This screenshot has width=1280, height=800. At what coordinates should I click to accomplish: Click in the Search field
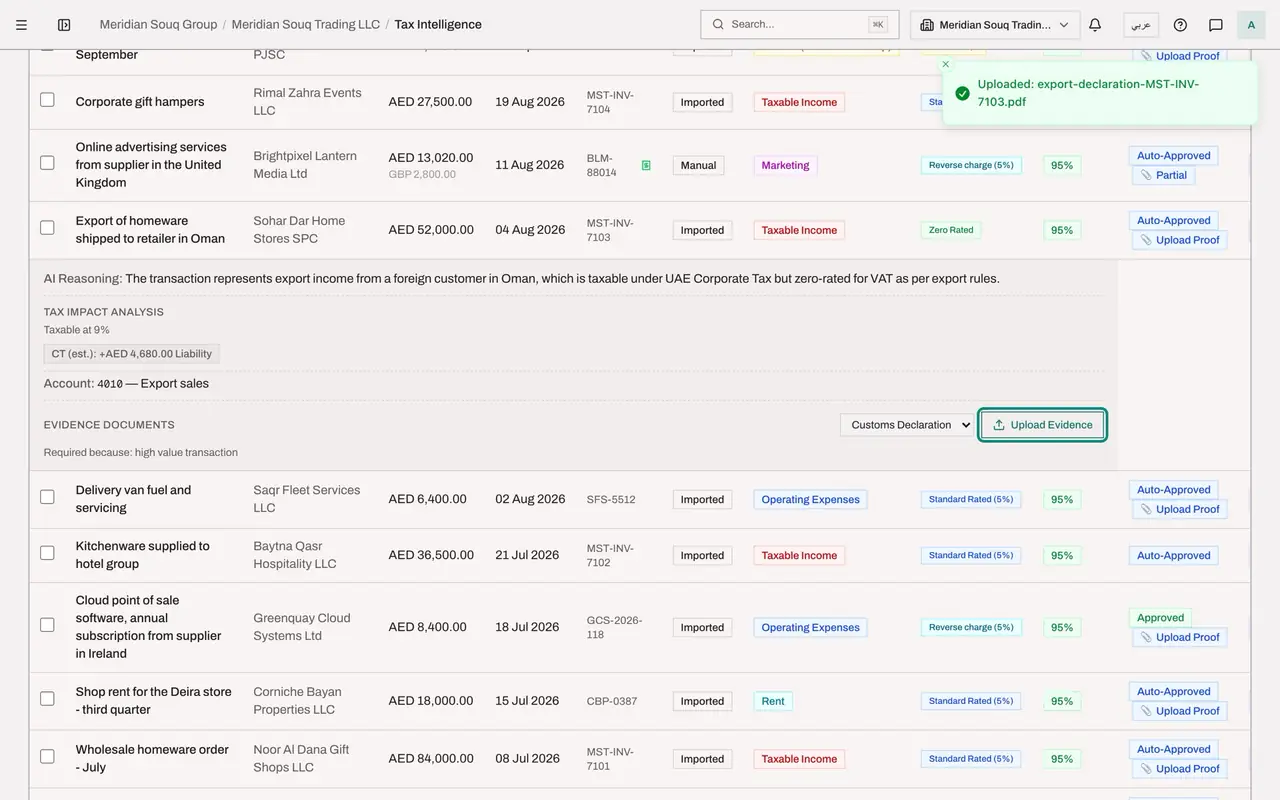(x=800, y=24)
